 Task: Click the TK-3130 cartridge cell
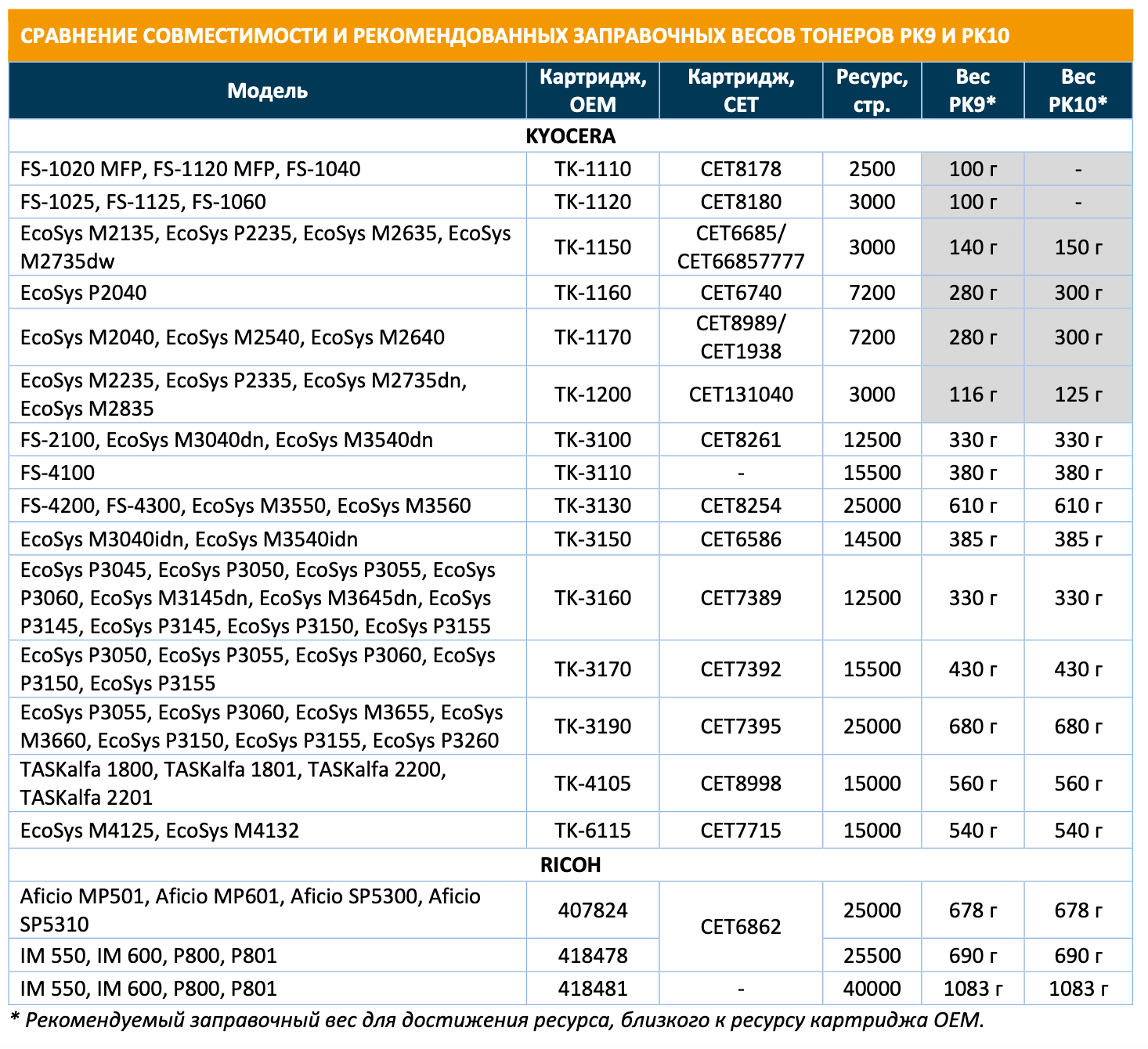593,506
